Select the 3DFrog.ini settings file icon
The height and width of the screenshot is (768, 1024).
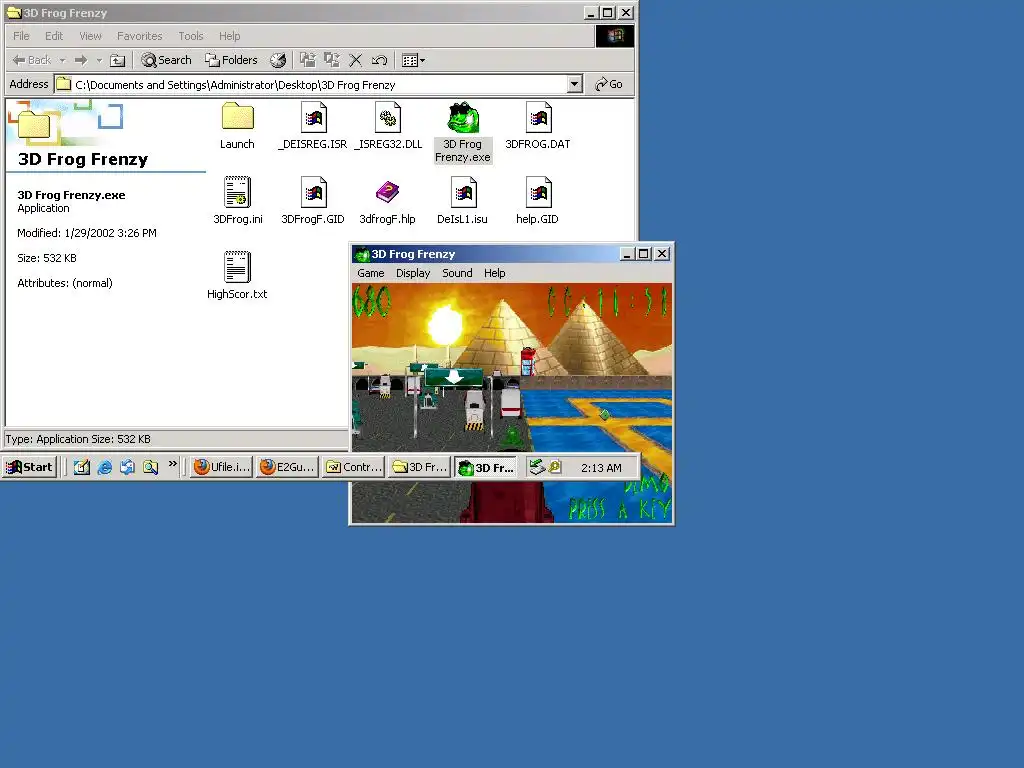237,193
